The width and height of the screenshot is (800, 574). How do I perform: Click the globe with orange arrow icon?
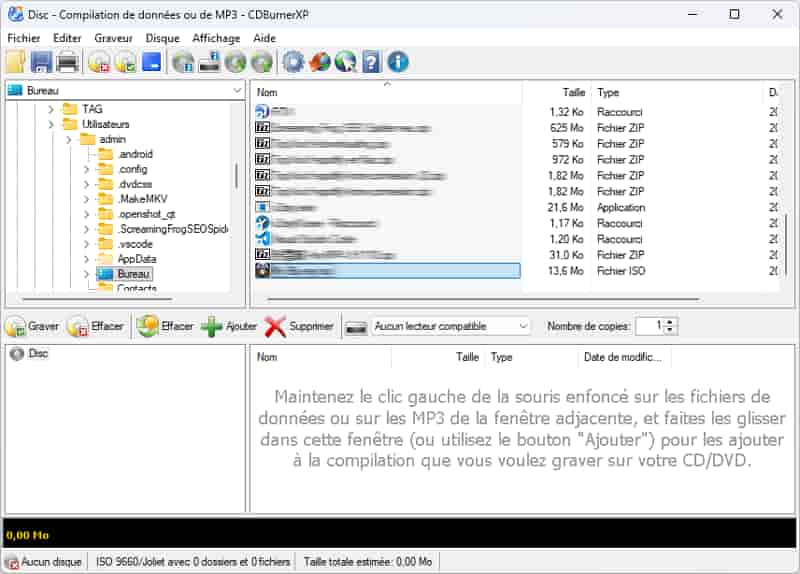(x=320, y=62)
